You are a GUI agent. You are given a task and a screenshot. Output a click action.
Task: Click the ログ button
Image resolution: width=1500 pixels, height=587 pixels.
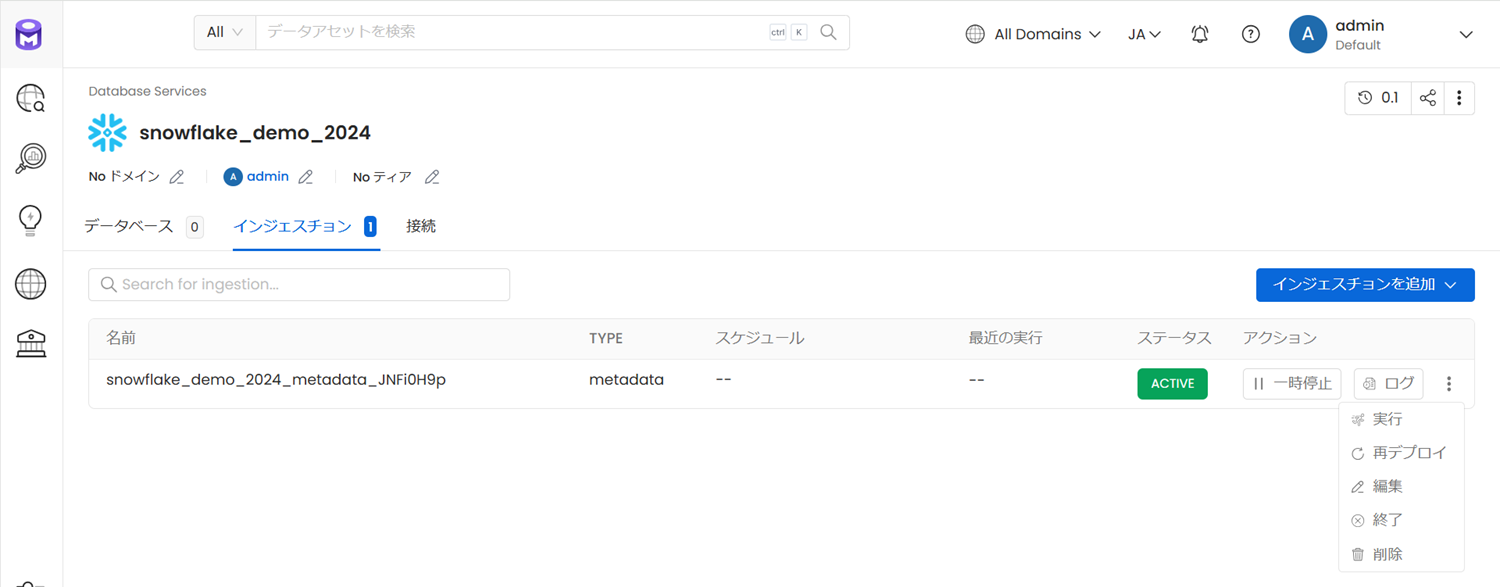coord(1388,384)
